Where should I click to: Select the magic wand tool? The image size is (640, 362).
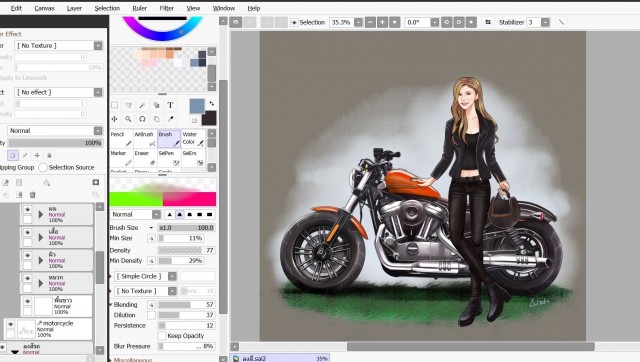(x=142, y=105)
